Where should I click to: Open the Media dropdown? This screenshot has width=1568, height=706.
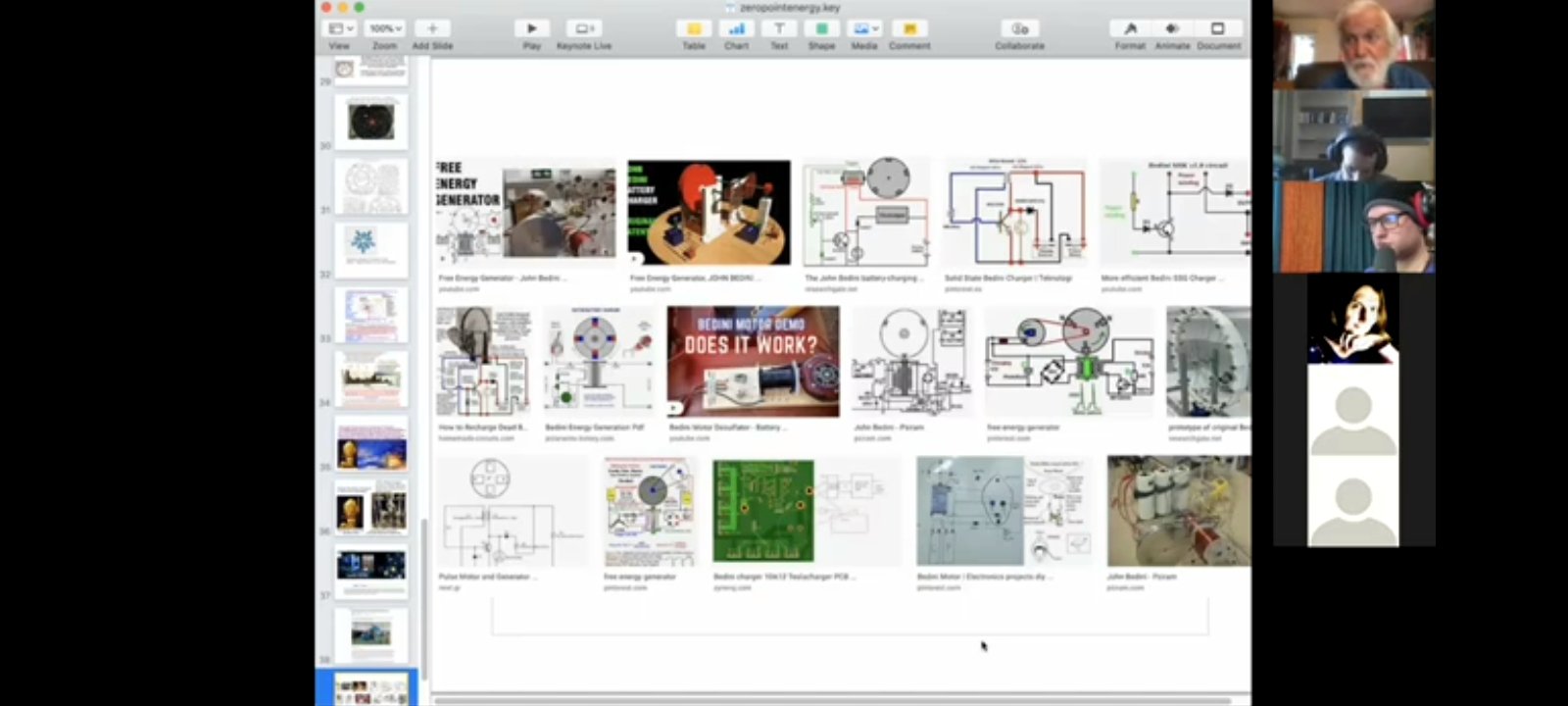pos(864,29)
